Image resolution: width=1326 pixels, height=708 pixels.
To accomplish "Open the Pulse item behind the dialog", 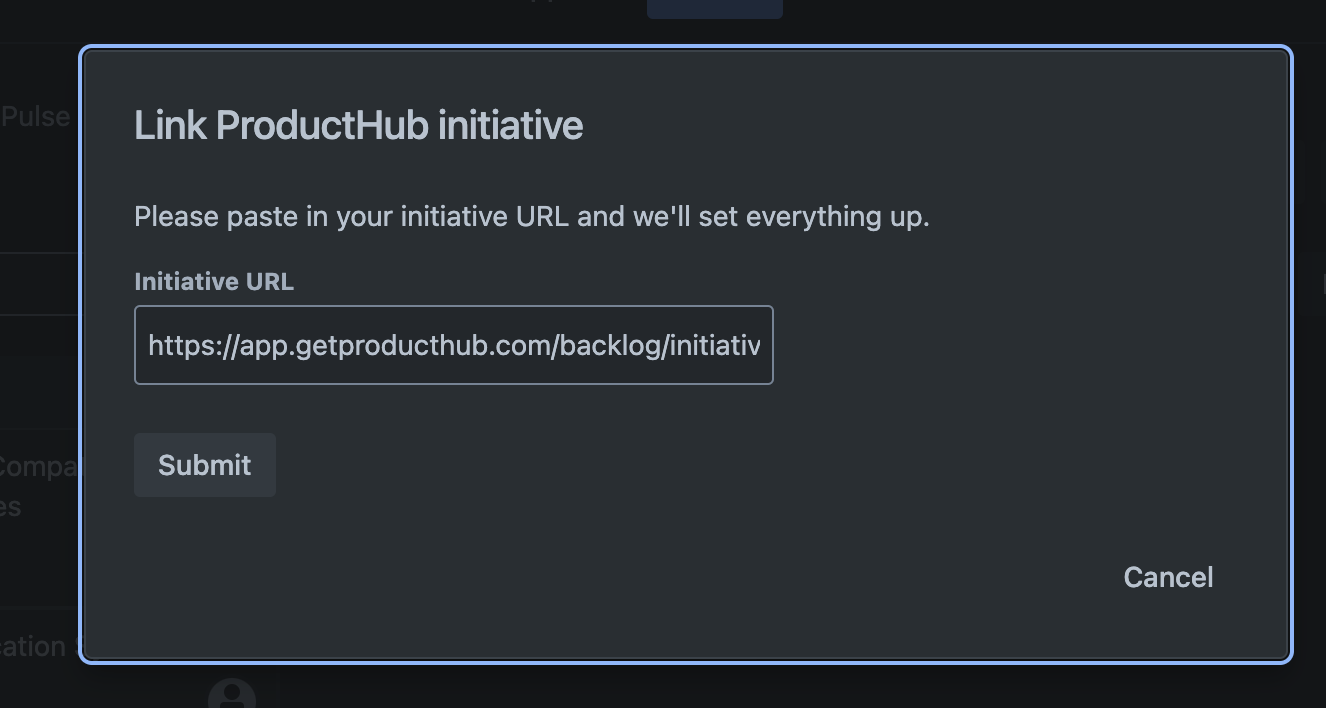I will 36,117.
